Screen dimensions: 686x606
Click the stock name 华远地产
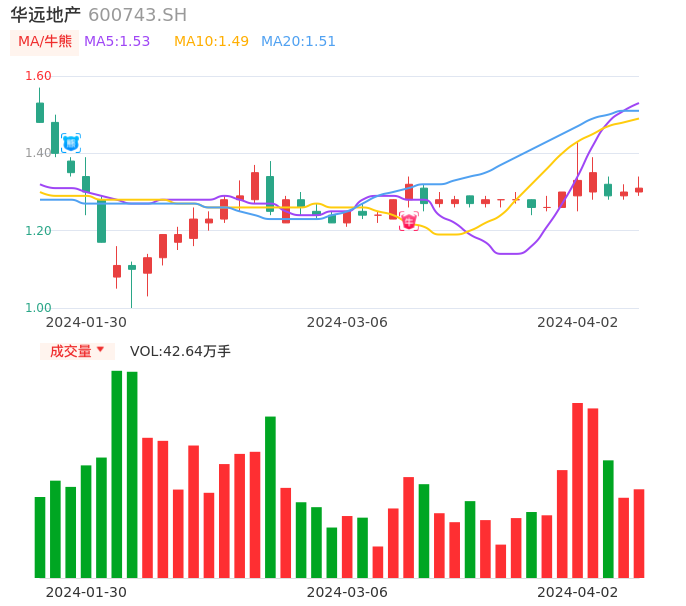pyautogui.click(x=46, y=15)
